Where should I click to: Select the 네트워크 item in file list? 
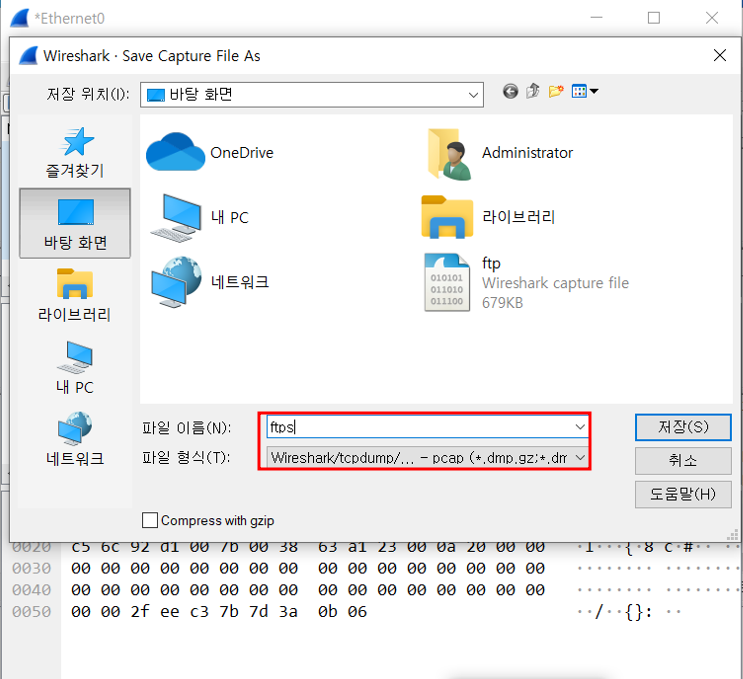coord(210,282)
